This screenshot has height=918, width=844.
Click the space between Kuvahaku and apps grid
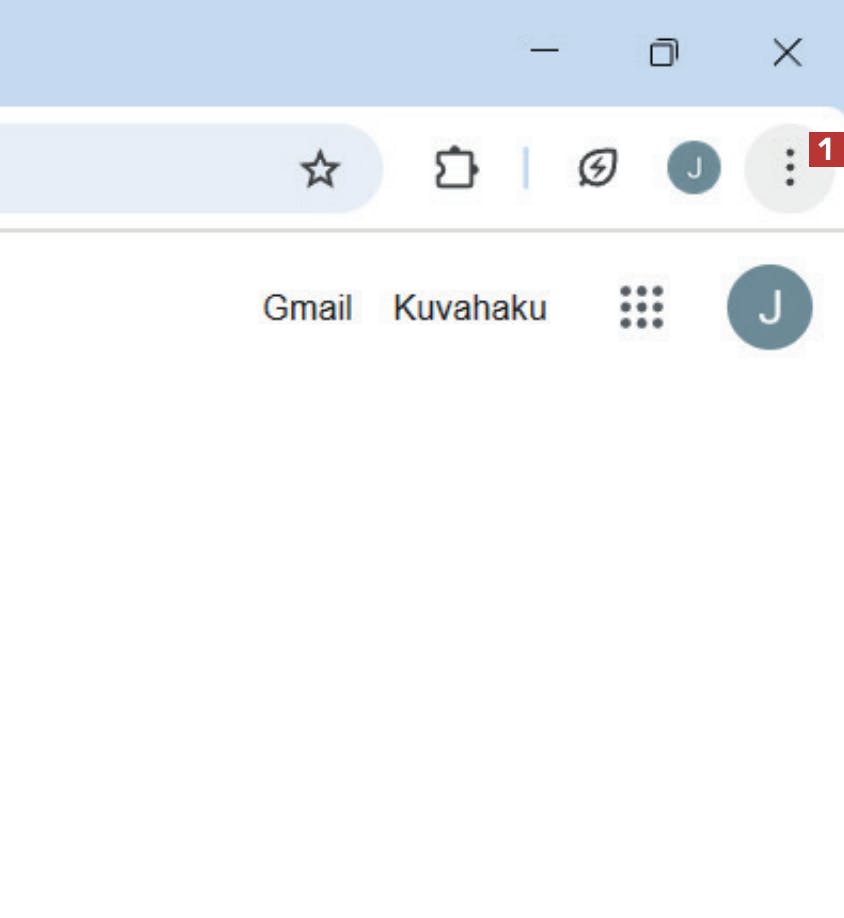583,307
